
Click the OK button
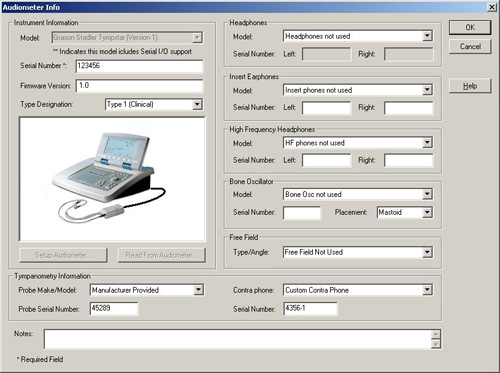click(x=470, y=27)
